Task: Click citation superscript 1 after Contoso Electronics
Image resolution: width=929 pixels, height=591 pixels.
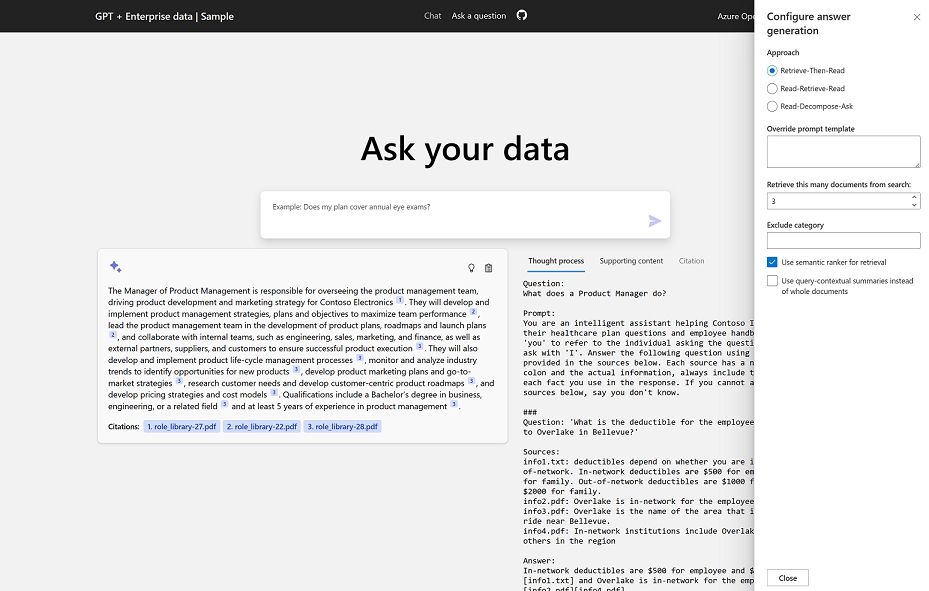Action: [x=400, y=300]
